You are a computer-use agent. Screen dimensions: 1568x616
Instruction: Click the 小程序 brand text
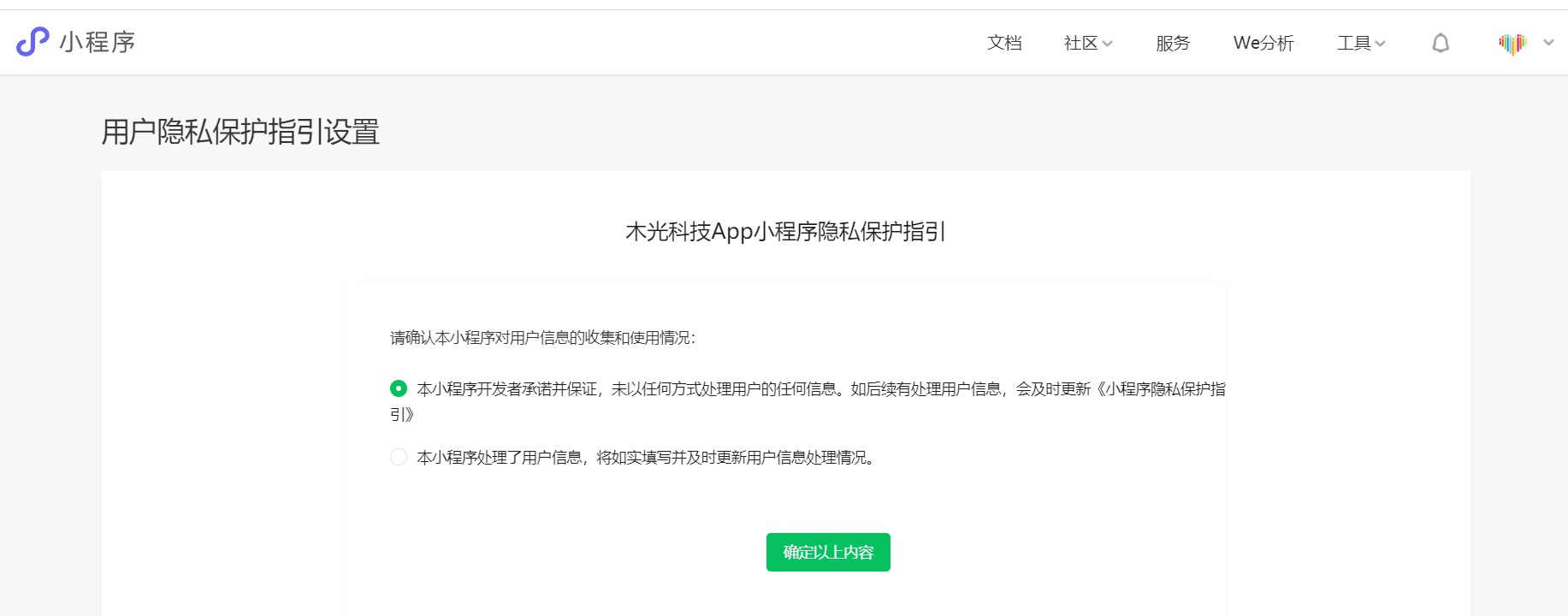(98, 42)
